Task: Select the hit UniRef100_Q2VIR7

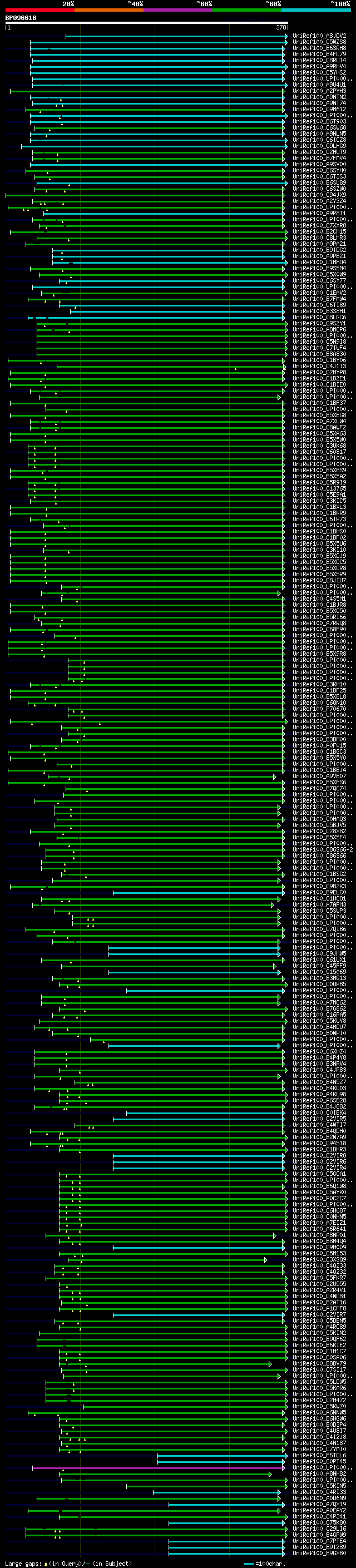Action: pos(319,1314)
